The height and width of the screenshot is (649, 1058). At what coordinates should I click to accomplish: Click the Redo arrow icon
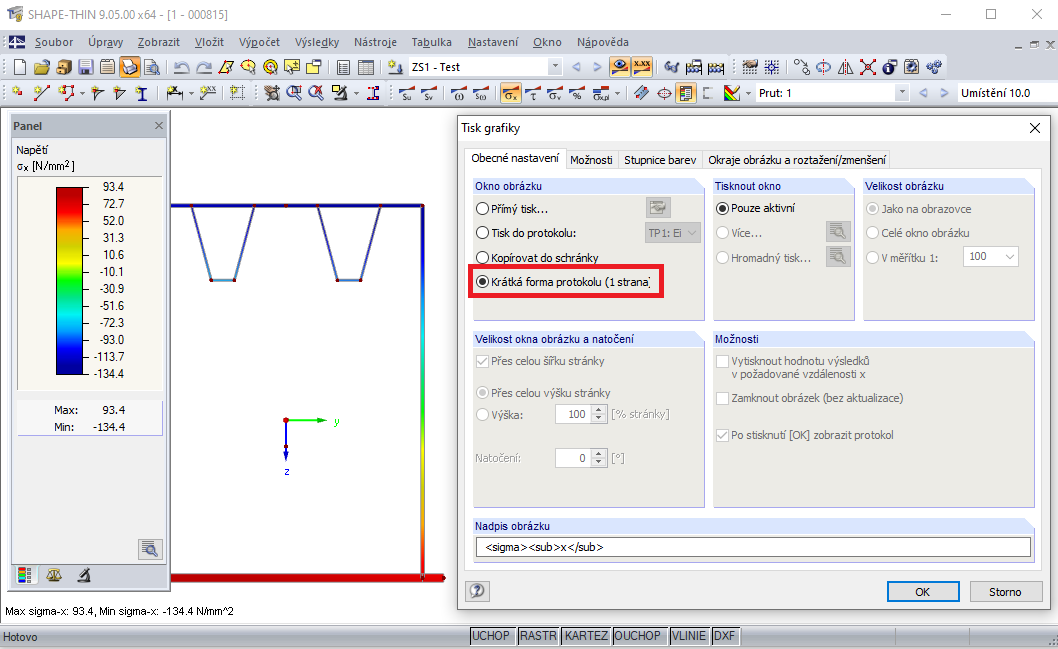203,67
